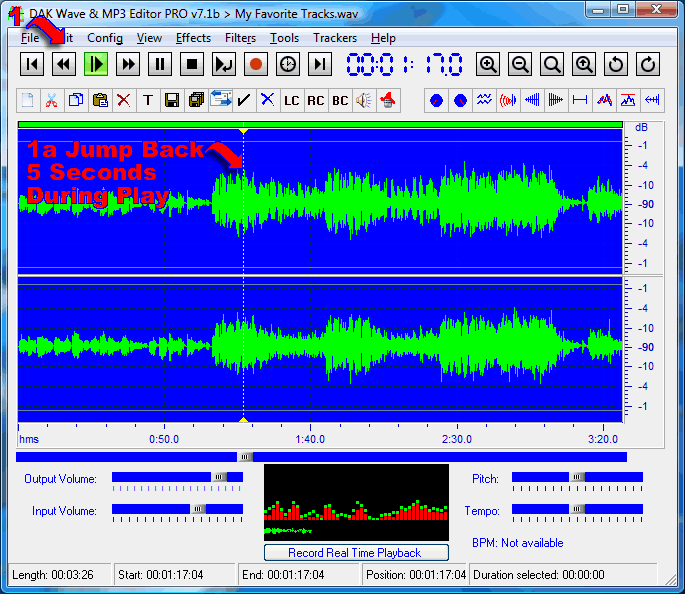Click the timer clock icon

[288, 65]
